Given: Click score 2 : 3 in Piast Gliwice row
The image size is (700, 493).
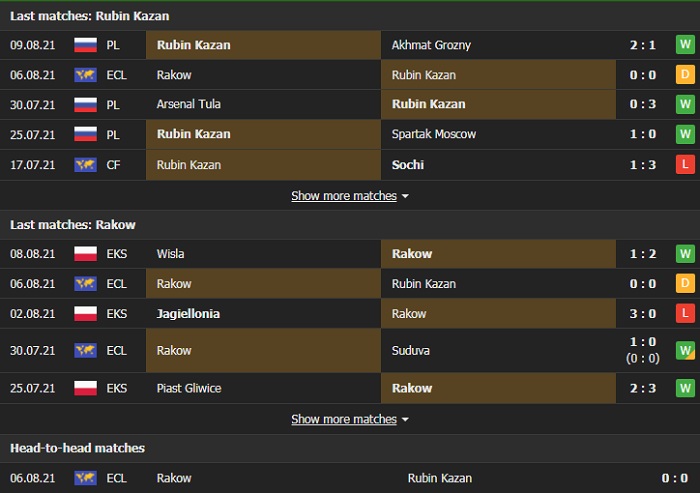Looking at the screenshot, I should 643,388.
